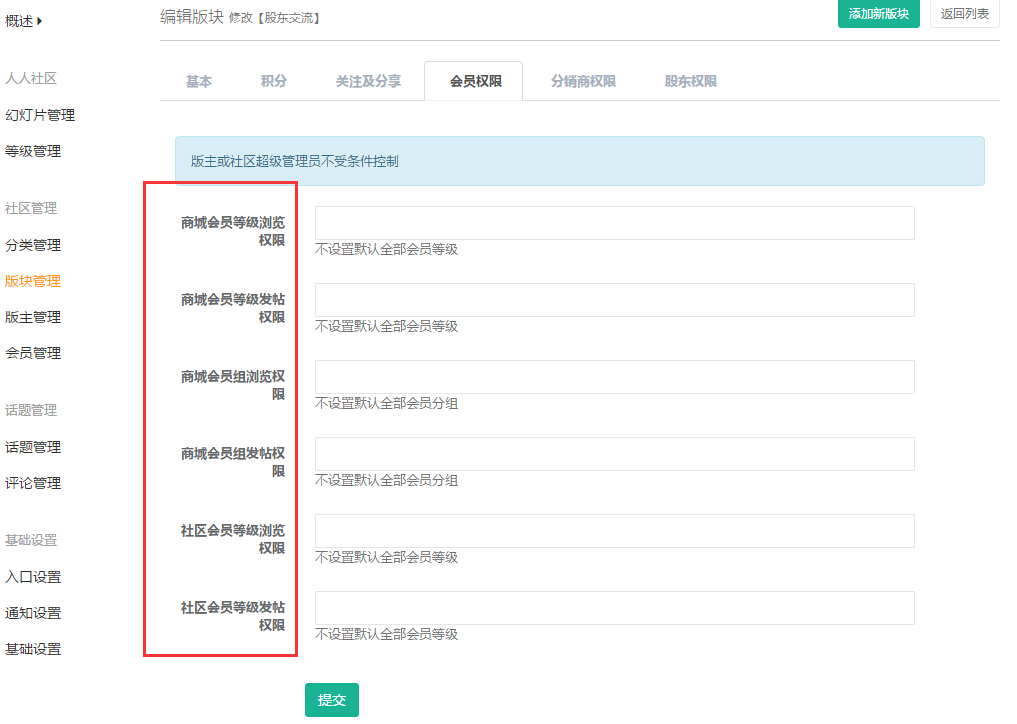
Task: Click 返回列表 button
Action: pyautogui.click(x=964, y=14)
